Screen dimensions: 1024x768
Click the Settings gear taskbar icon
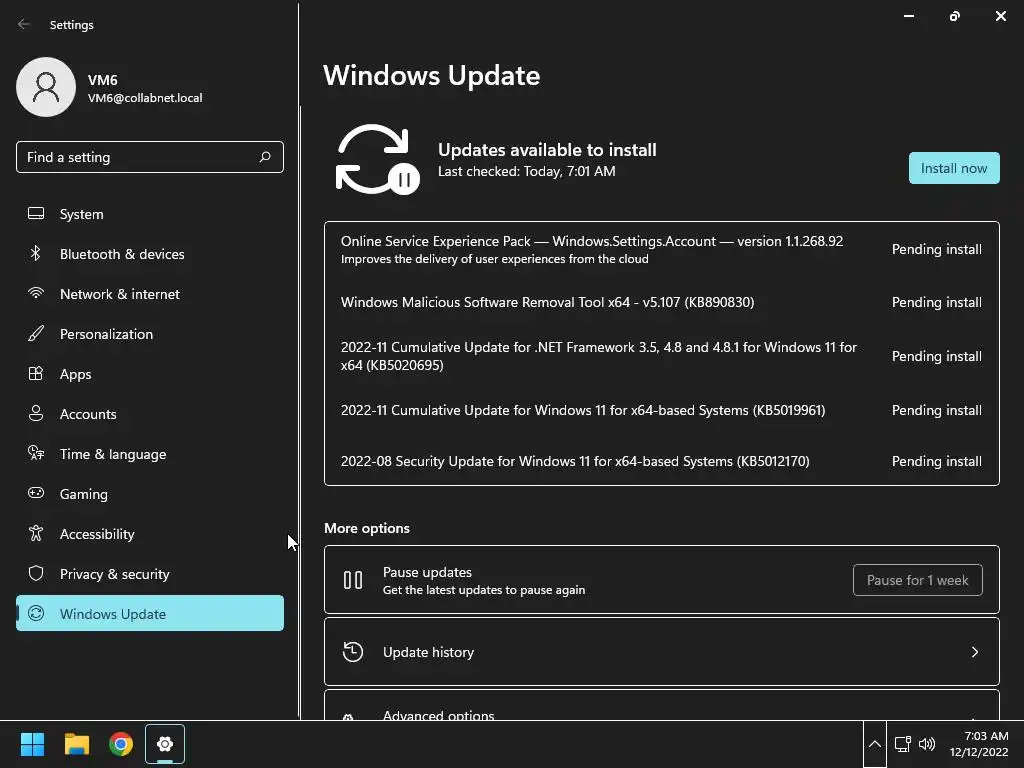pos(165,744)
